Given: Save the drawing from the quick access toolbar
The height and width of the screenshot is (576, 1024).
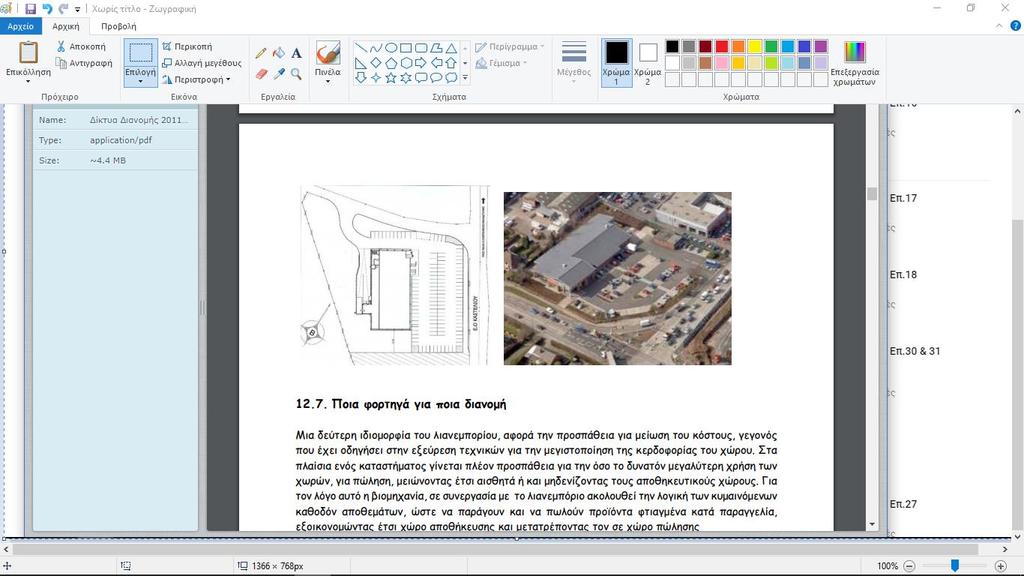Looking at the screenshot, I should tap(30, 8).
